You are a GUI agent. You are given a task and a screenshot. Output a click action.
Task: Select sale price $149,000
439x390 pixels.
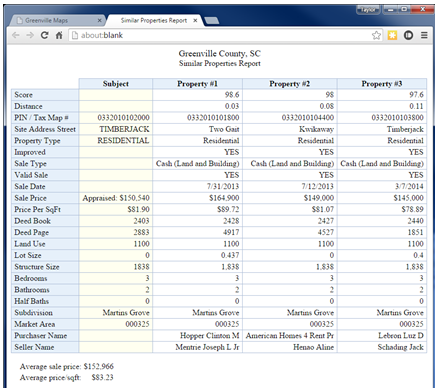(319, 198)
